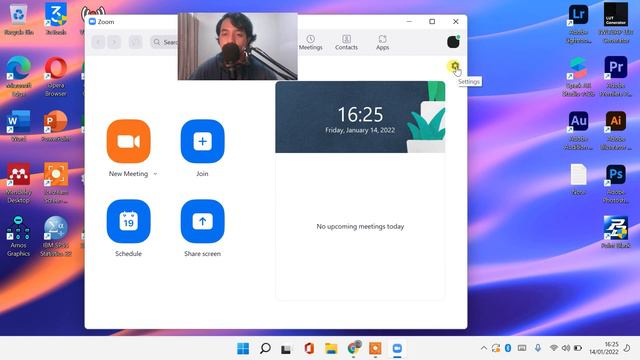
Task: Open the Wi-Fi tray icon
Action: coord(553,348)
